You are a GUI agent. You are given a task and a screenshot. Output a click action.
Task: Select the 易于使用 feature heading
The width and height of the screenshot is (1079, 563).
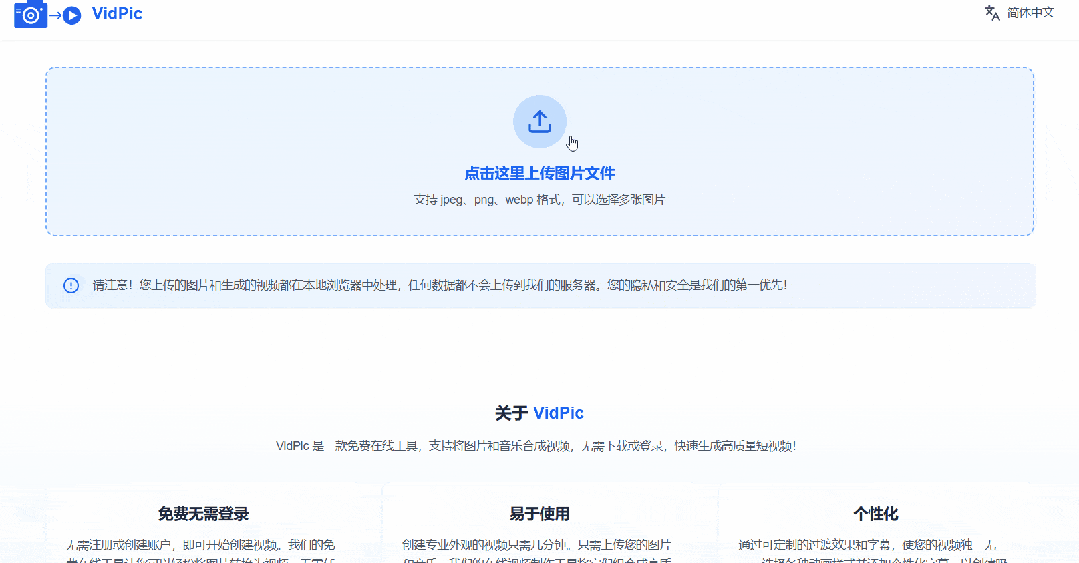point(540,513)
